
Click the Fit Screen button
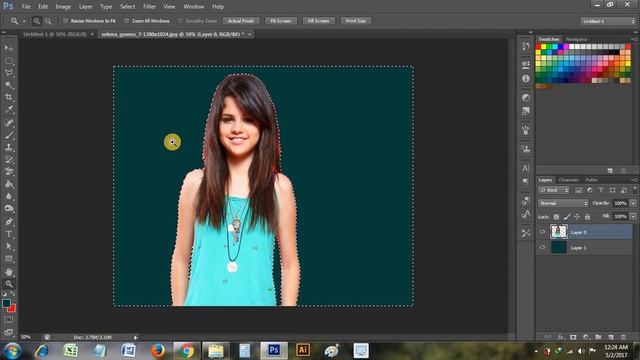click(281, 21)
